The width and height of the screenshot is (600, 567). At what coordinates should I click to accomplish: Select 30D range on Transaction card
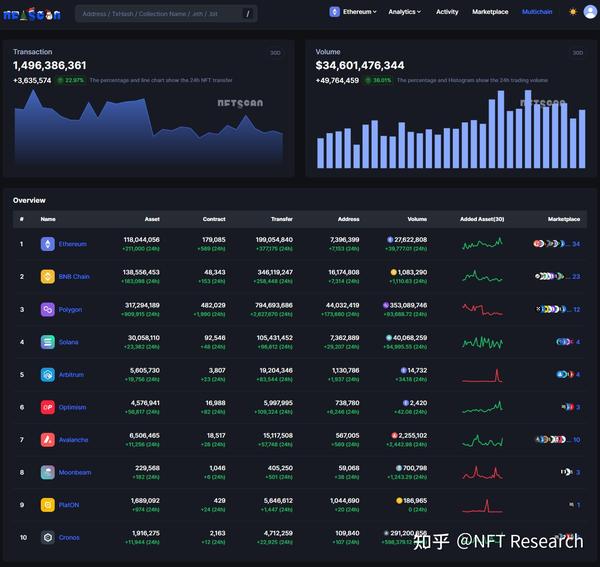click(275, 53)
